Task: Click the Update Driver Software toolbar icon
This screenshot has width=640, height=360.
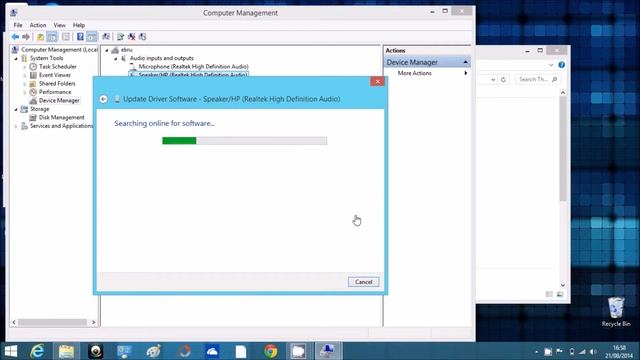Action: (x=120, y=37)
